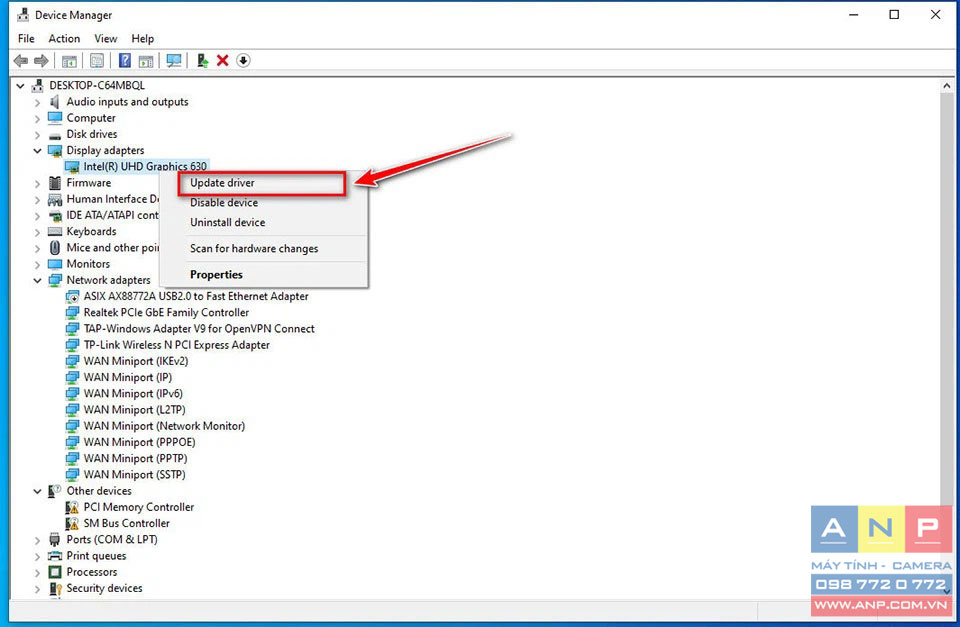Maximize the Device Manager window
The image size is (960, 627).
point(894,15)
